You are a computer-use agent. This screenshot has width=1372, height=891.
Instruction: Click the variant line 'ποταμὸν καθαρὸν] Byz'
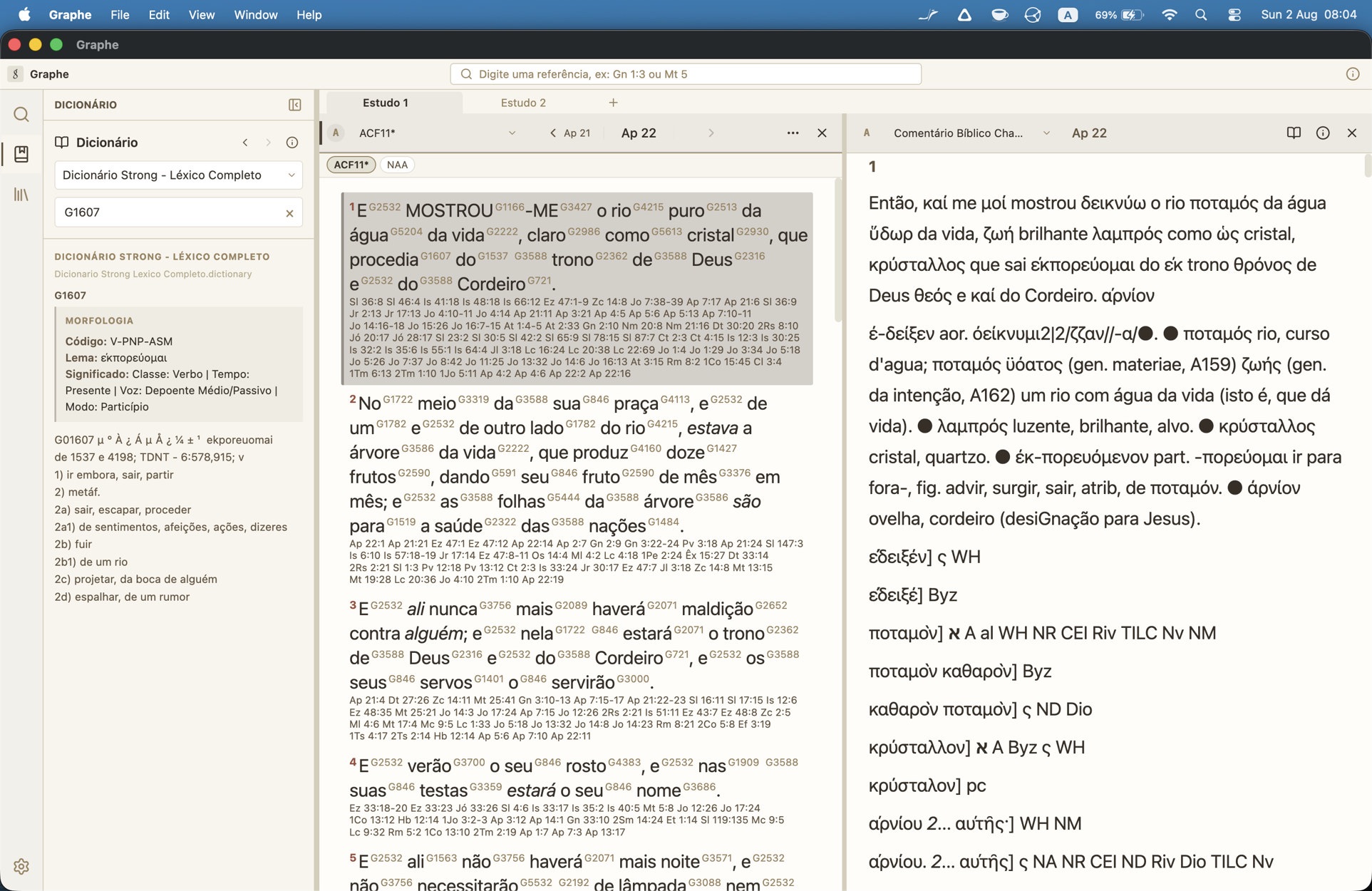pos(960,671)
